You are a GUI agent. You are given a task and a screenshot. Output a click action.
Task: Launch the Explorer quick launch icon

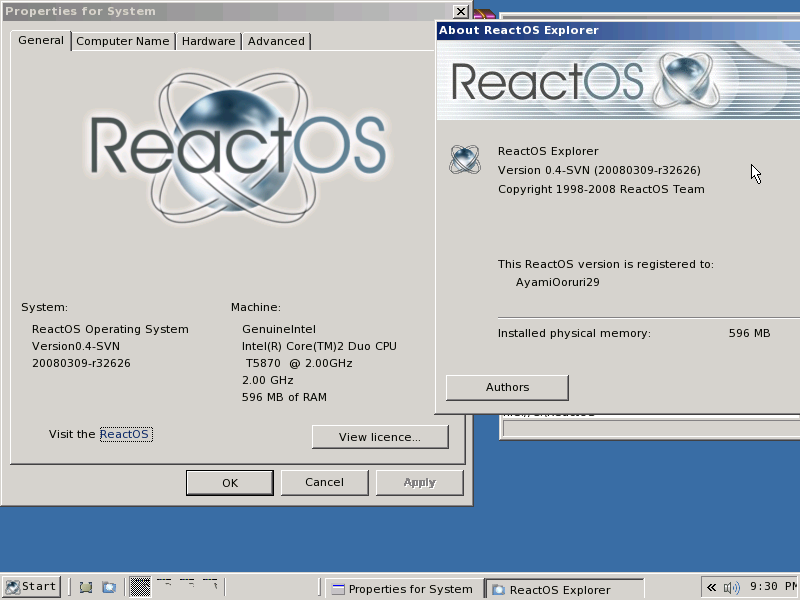click(109, 587)
